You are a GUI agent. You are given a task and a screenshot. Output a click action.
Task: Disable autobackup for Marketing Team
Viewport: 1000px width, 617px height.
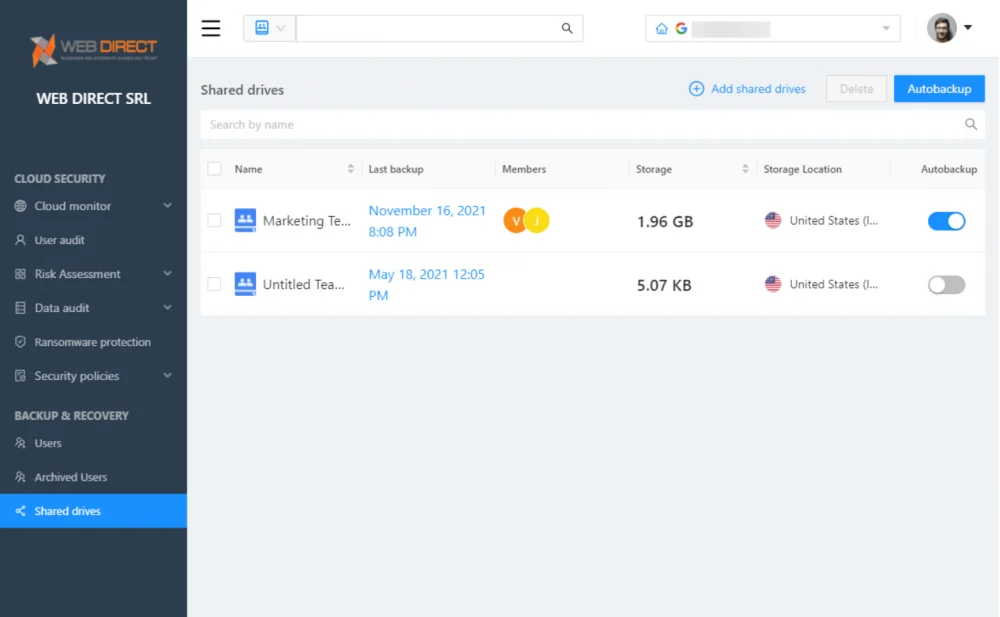click(946, 221)
